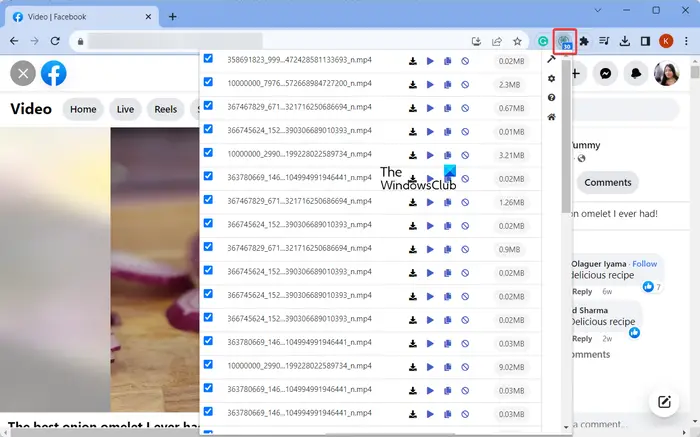Uncheck the 0.01MB file checkbox
The height and width of the screenshot is (437, 700).
coord(208,129)
